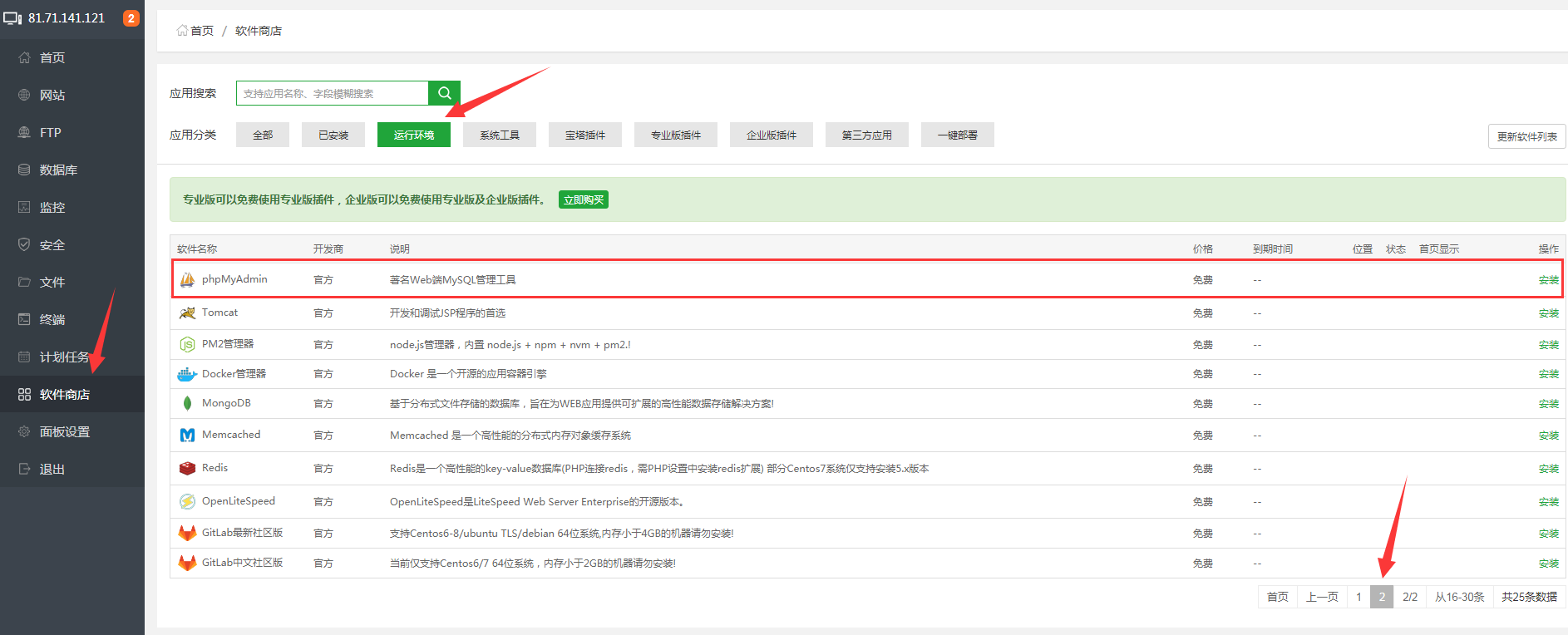Click the GitLab中文社区版 fox icon
Viewport: 1568px width, 635px height.
click(188, 563)
